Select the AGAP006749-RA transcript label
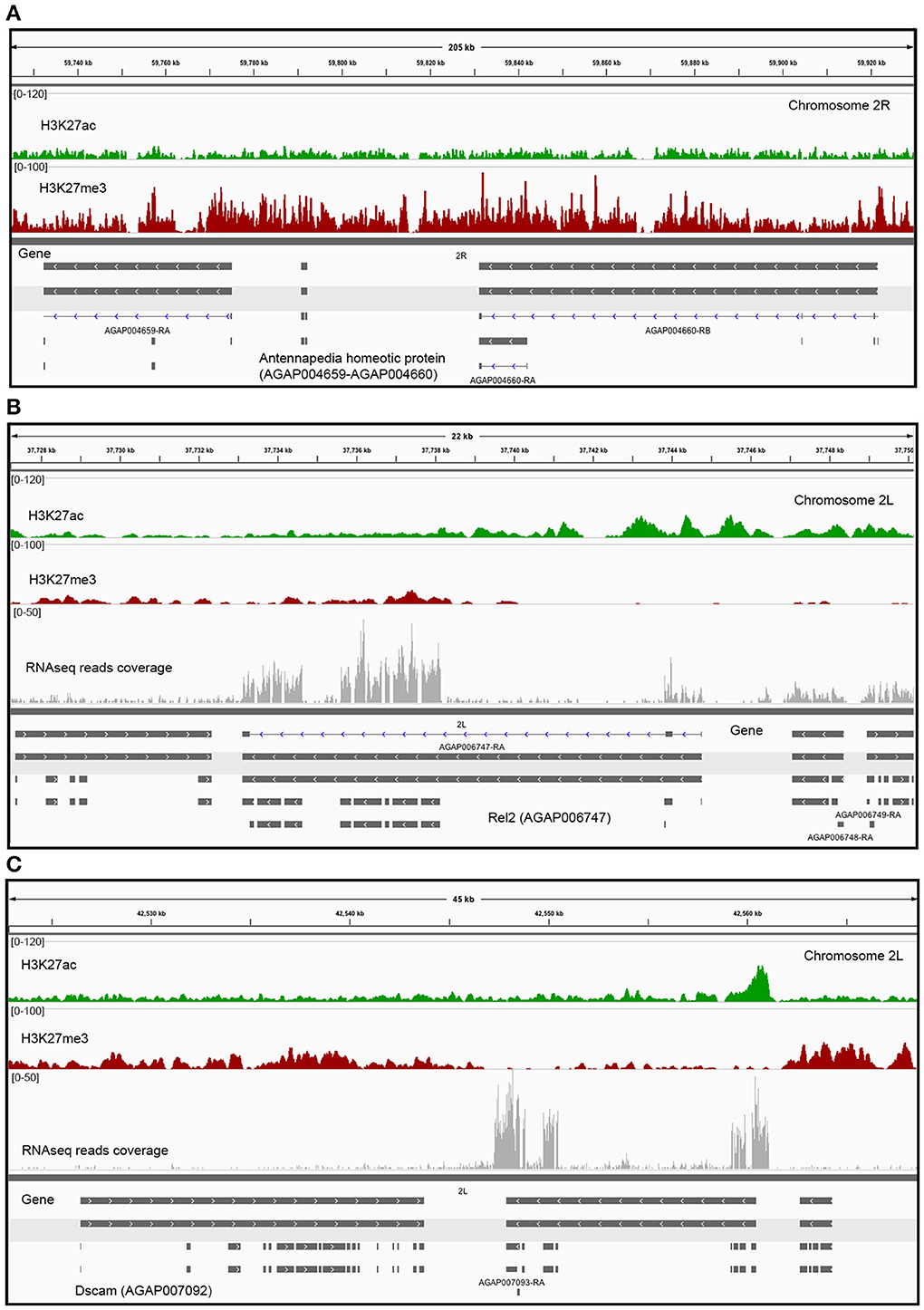The image size is (924, 1310). pos(868,815)
